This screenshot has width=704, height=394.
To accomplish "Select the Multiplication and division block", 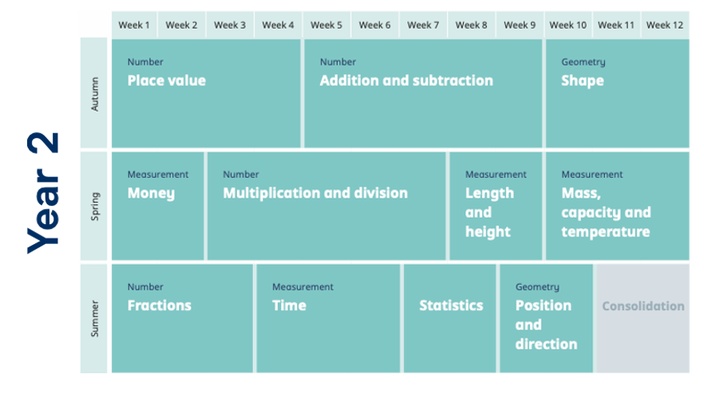I will 326,206.
